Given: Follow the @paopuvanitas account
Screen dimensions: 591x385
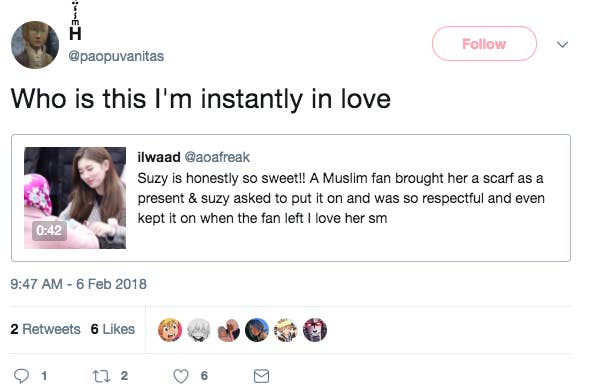Looking at the screenshot, I should [x=484, y=44].
